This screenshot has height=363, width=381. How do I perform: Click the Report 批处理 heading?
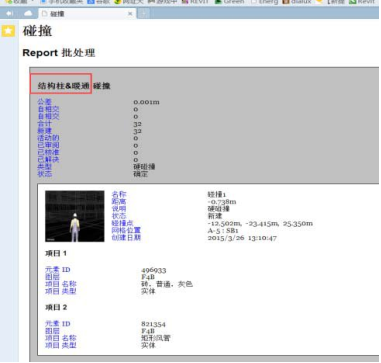(x=59, y=53)
